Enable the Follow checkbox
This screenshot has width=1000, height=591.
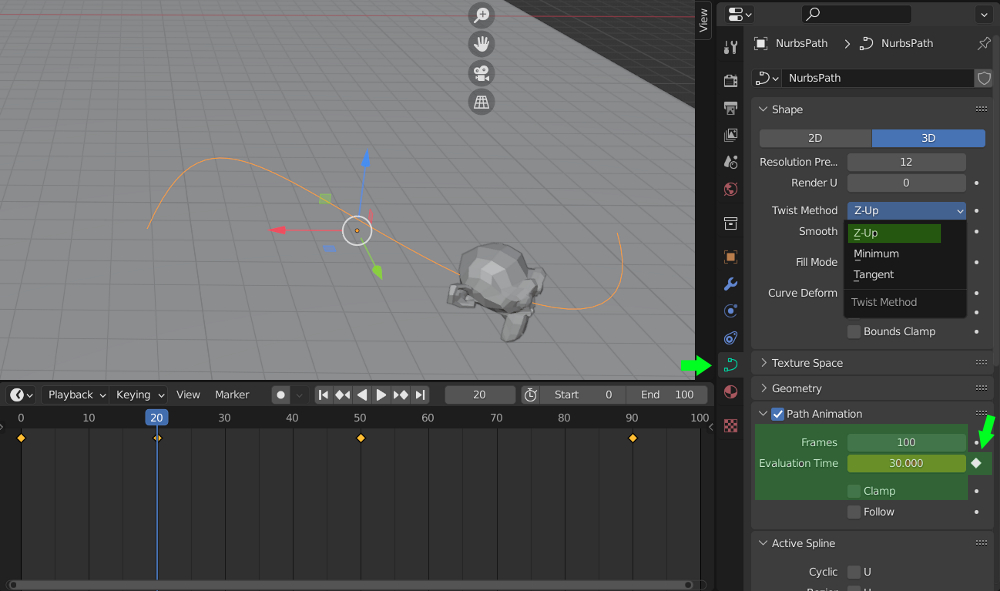pyautogui.click(x=854, y=512)
